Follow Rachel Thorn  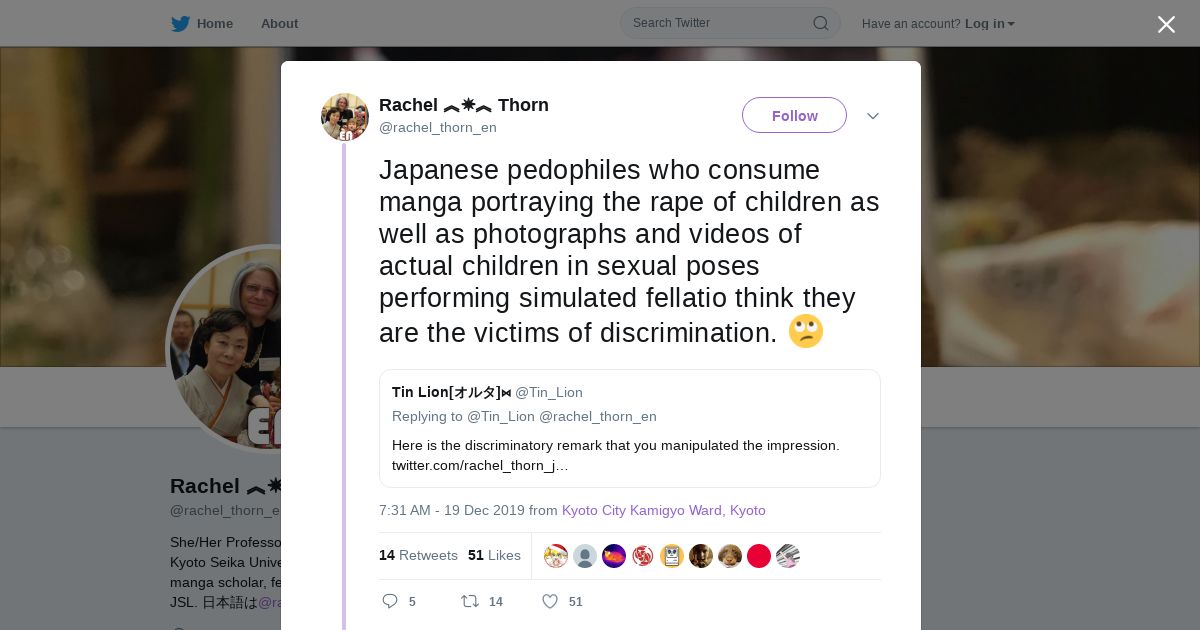click(x=794, y=116)
